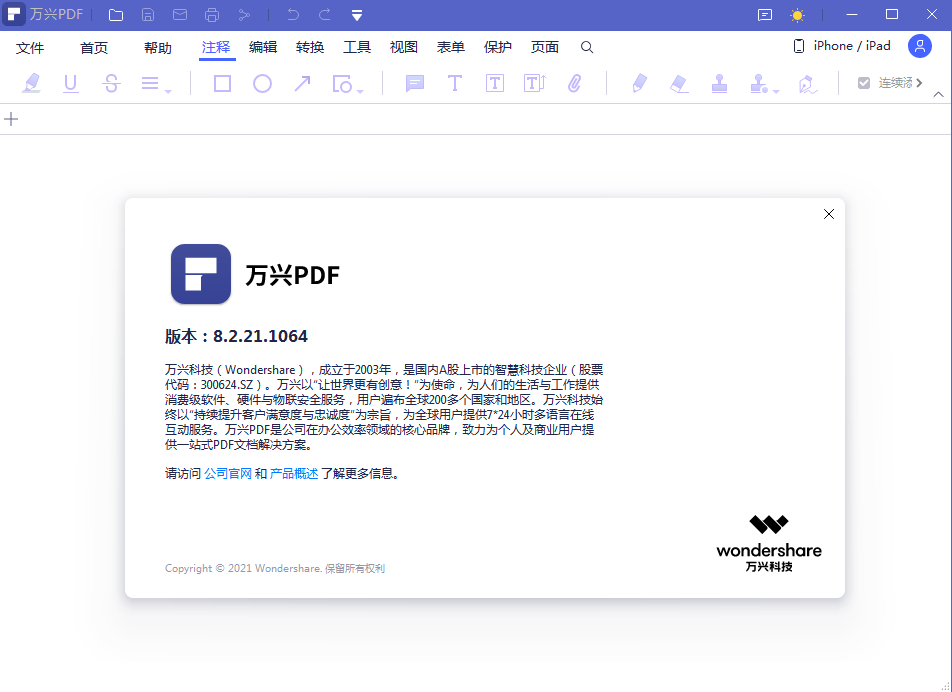Click the open folder icon in title bar

click(x=115, y=15)
